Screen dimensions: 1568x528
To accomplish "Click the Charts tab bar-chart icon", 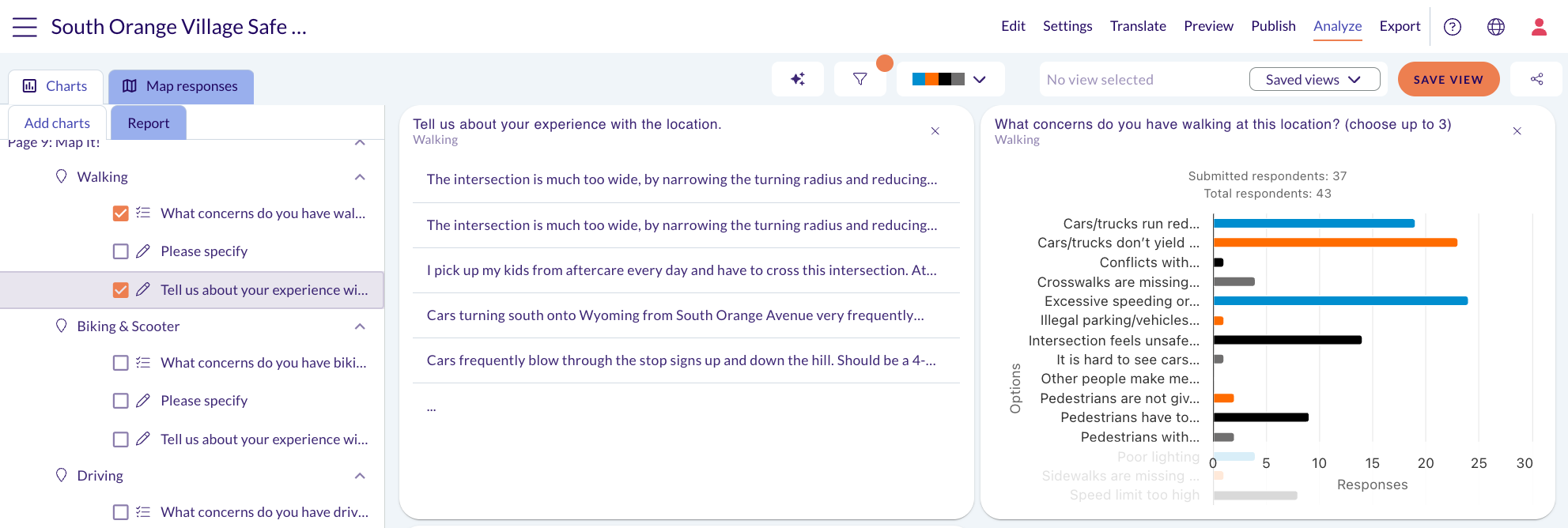I will point(30,86).
